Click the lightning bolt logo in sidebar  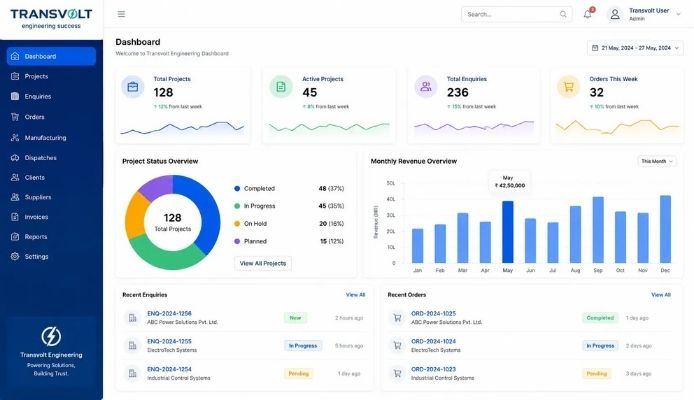pyautogui.click(x=51, y=336)
